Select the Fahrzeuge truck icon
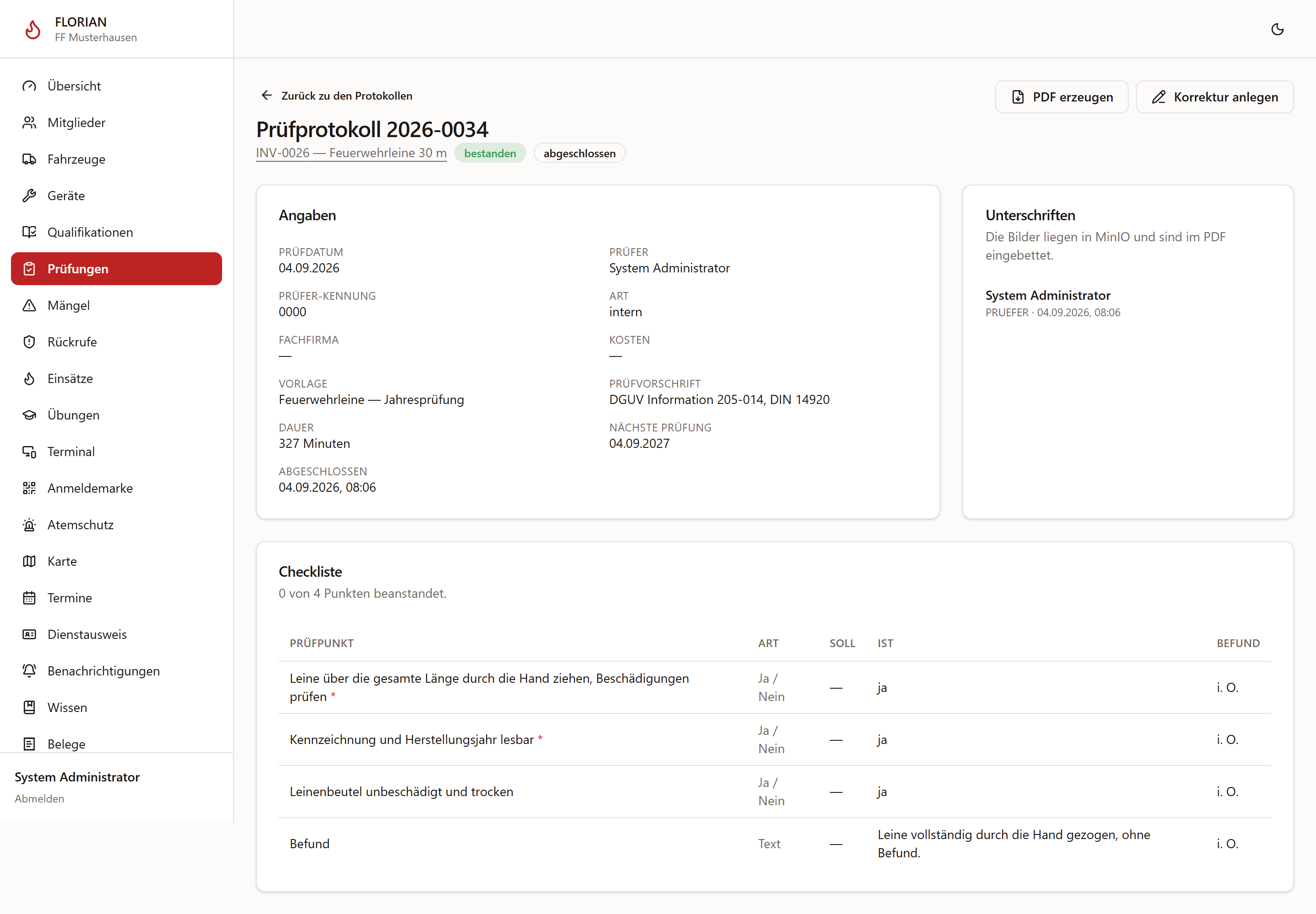Image resolution: width=1316 pixels, height=914 pixels. point(29,159)
